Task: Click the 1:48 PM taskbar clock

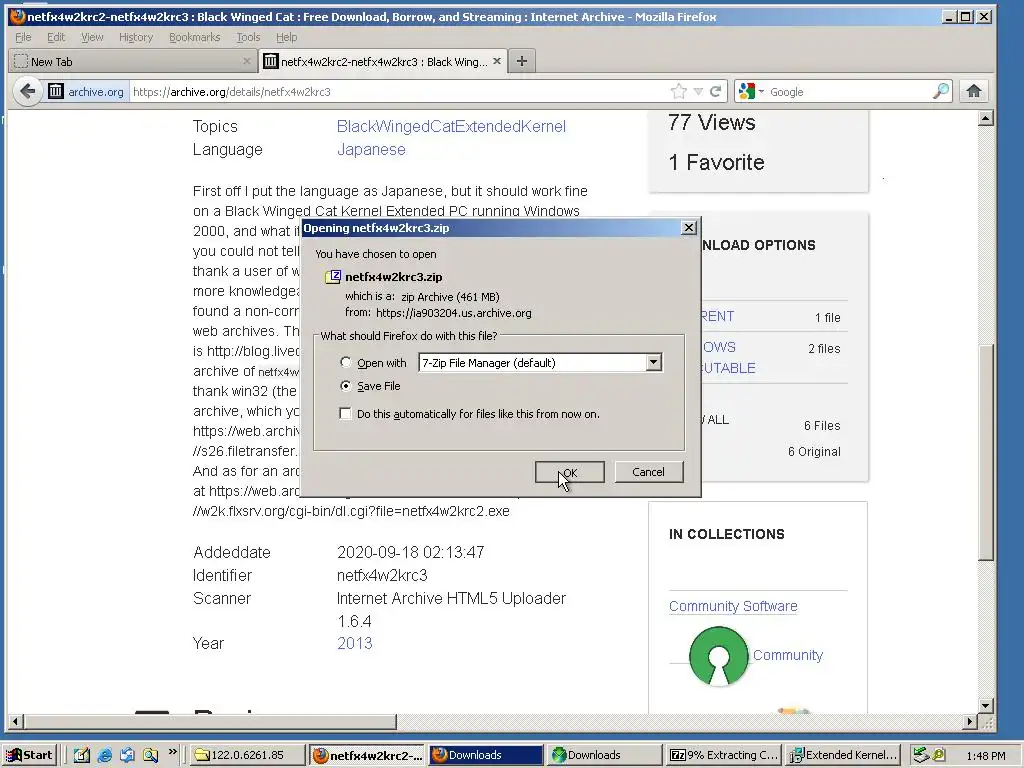Action: [985, 756]
